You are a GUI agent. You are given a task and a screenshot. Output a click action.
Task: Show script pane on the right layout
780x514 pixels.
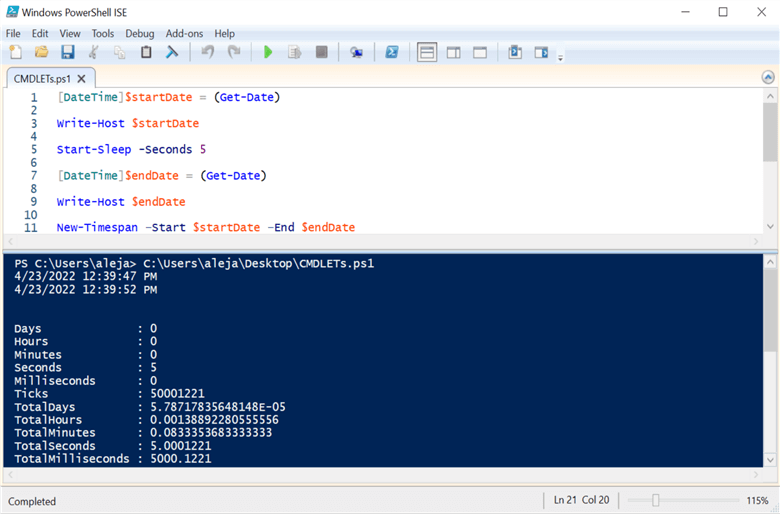453,52
